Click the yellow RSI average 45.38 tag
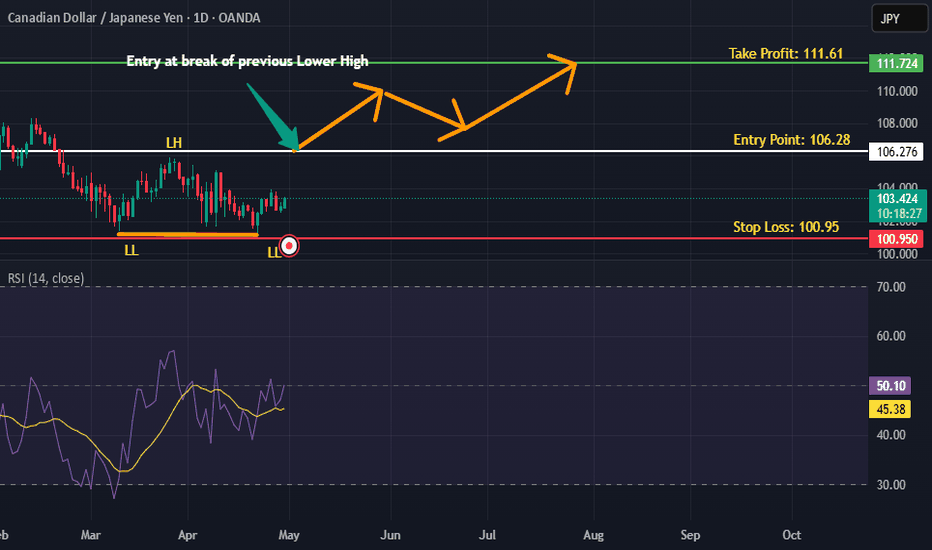Image resolution: width=932 pixels, height=550 pixels. tap(890, 409)
